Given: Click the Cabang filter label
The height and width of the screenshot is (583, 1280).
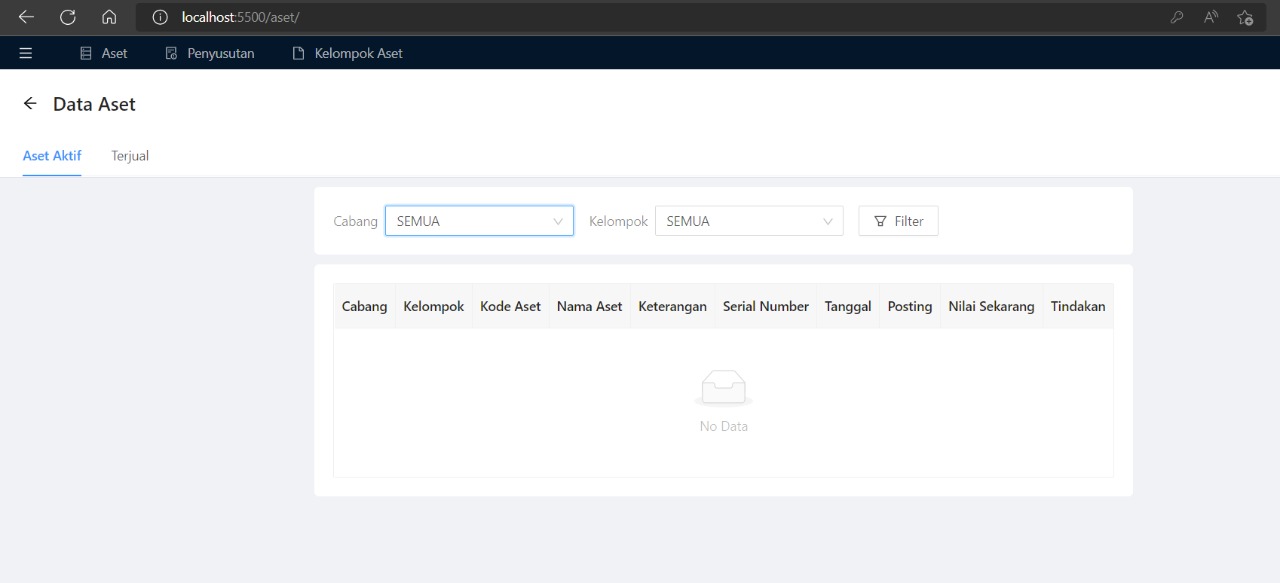Looking at the screenshot, I should (356, 221).
